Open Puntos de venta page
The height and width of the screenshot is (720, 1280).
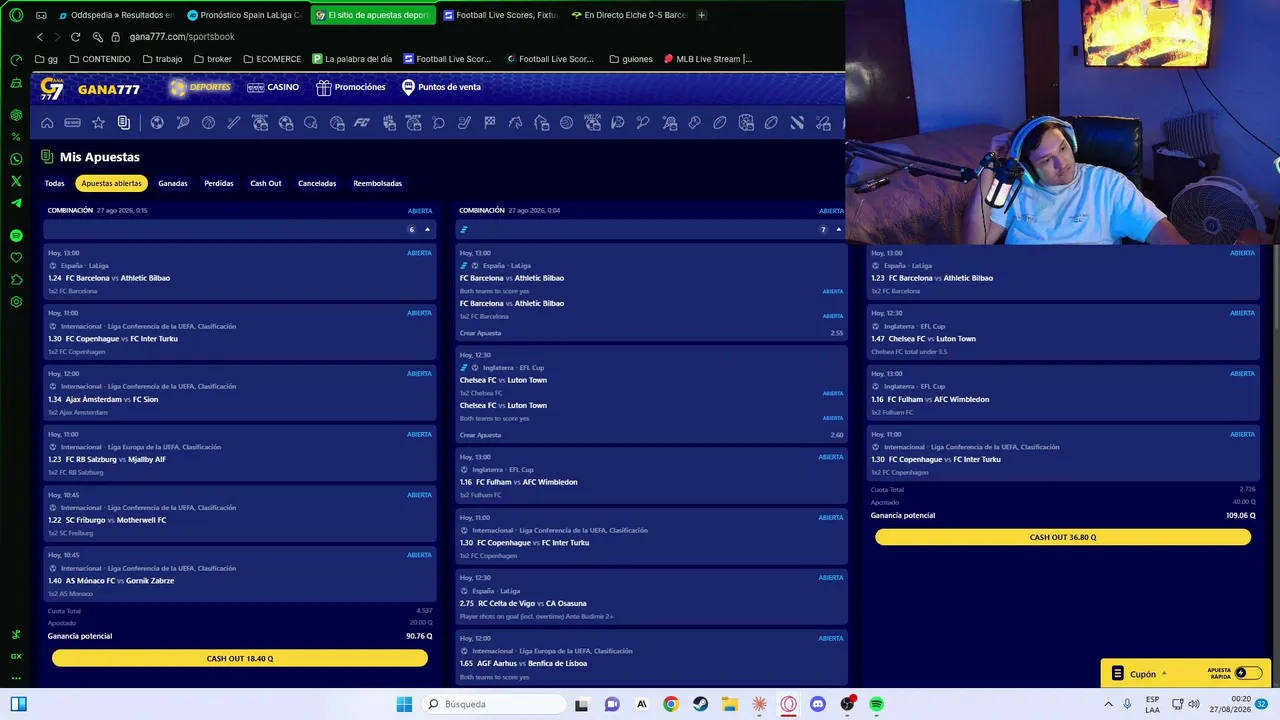[441, 87]
